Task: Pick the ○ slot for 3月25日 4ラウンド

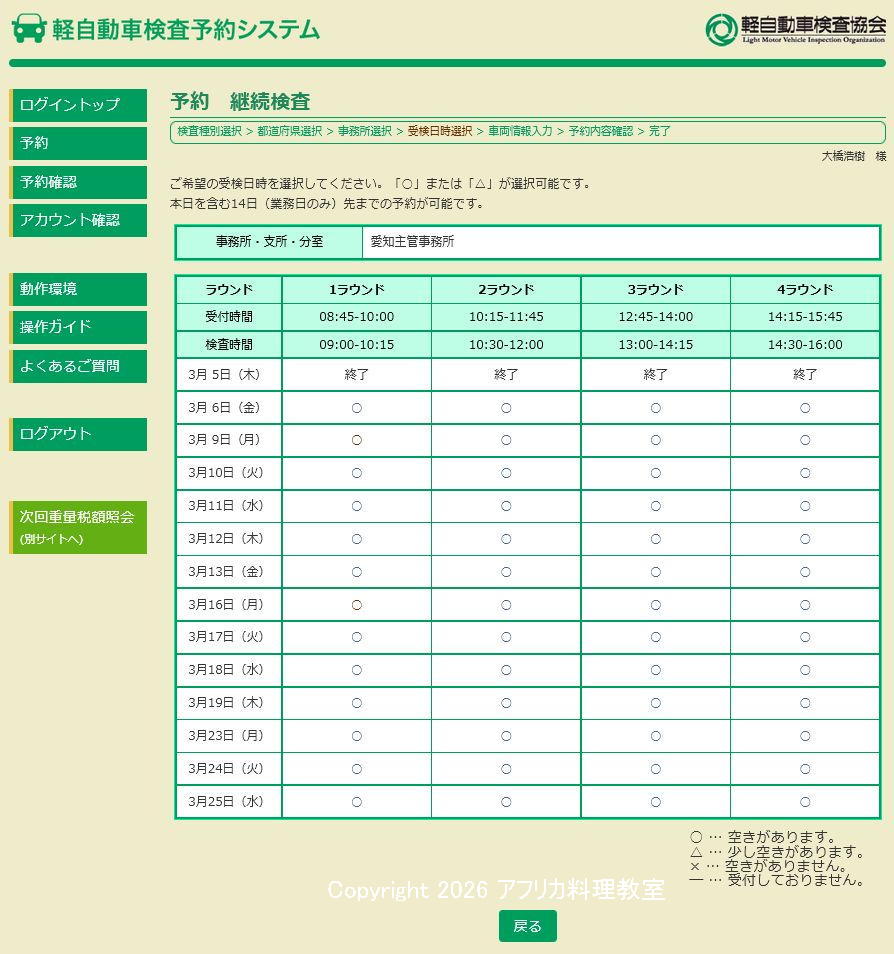Action: [x=805, y=802]
